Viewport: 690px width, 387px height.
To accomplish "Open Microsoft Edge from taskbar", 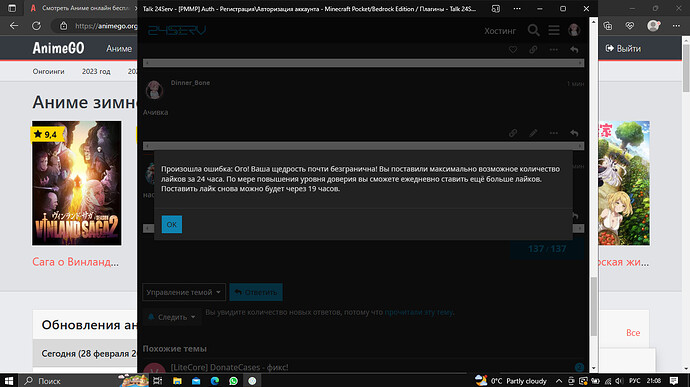I will tap(215, 381).
